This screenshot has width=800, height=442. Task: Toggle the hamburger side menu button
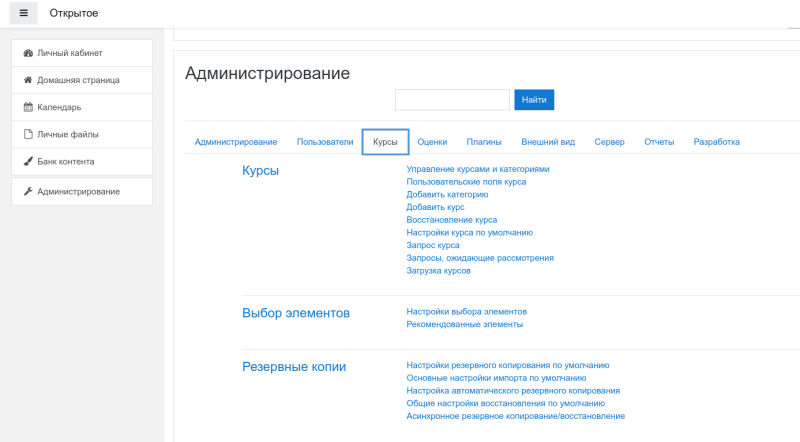point(24,13)
